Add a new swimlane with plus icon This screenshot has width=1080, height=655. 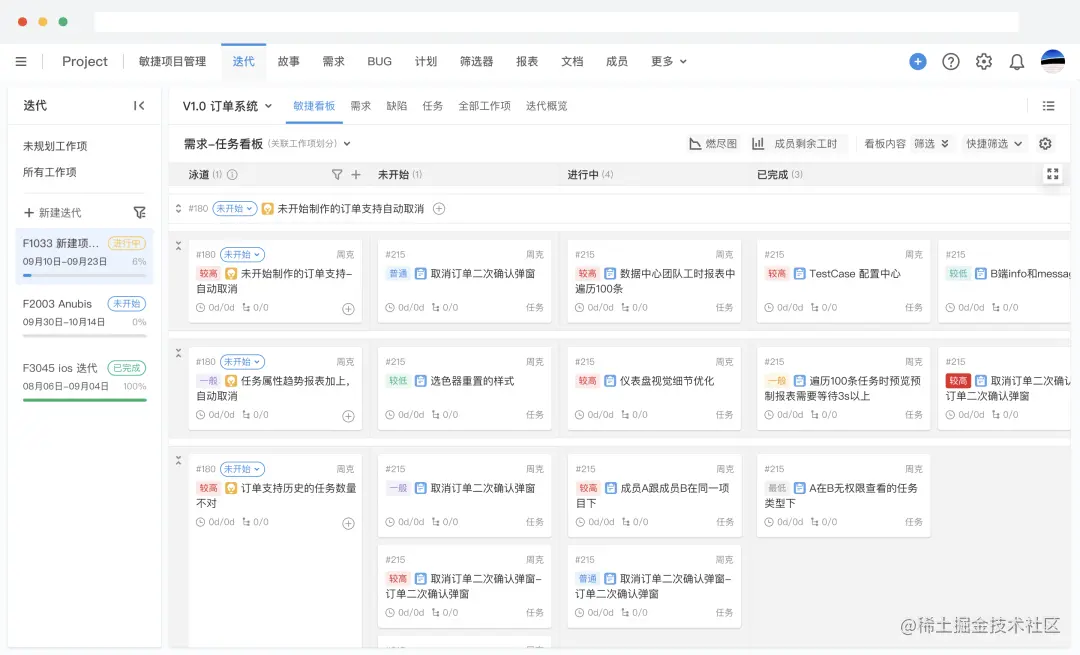[356, 174]
